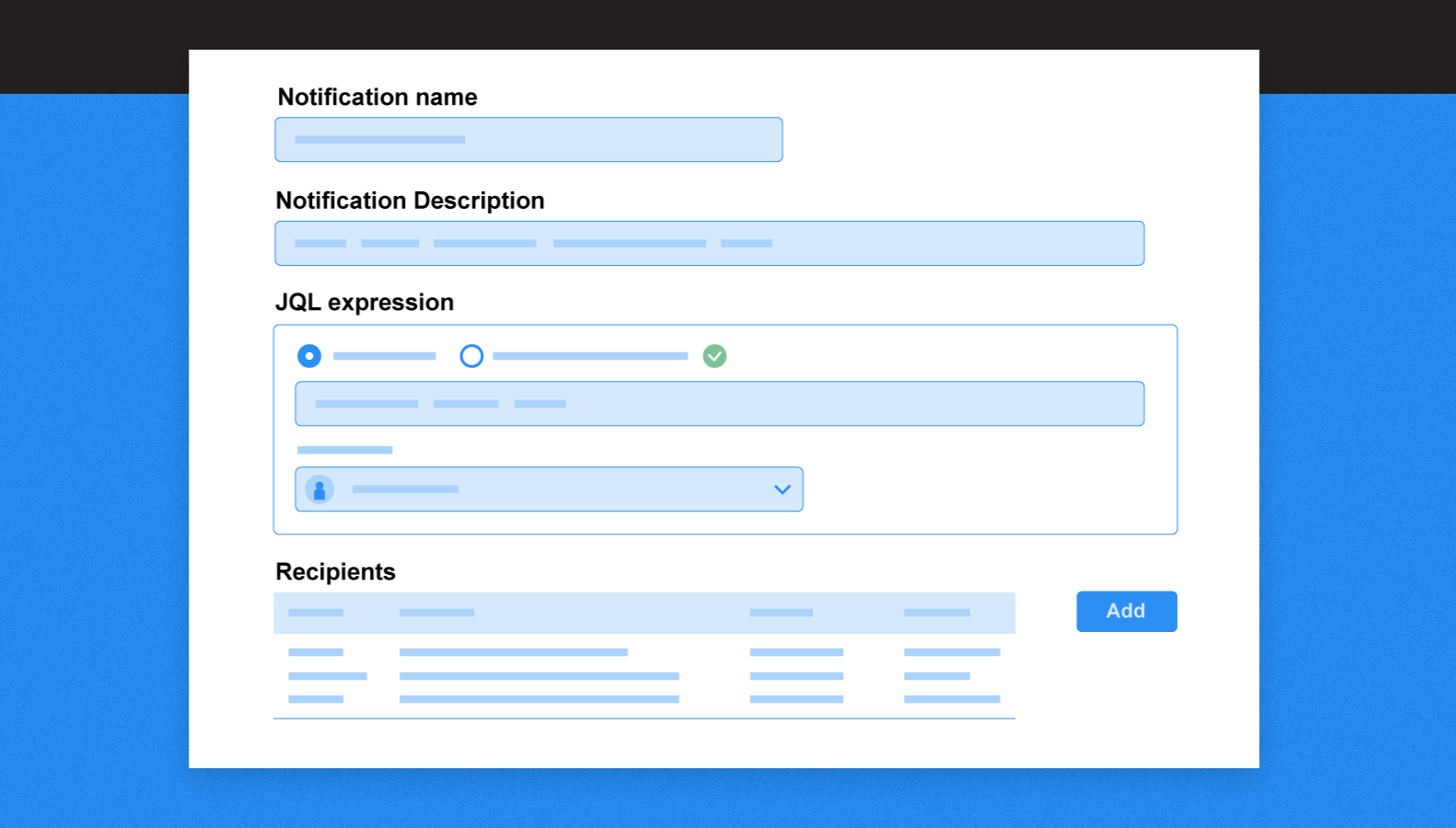The width and height of the screenshot is (1456, 828).
Task: Click the user avatar icon in dropdown
Action: 319,489
